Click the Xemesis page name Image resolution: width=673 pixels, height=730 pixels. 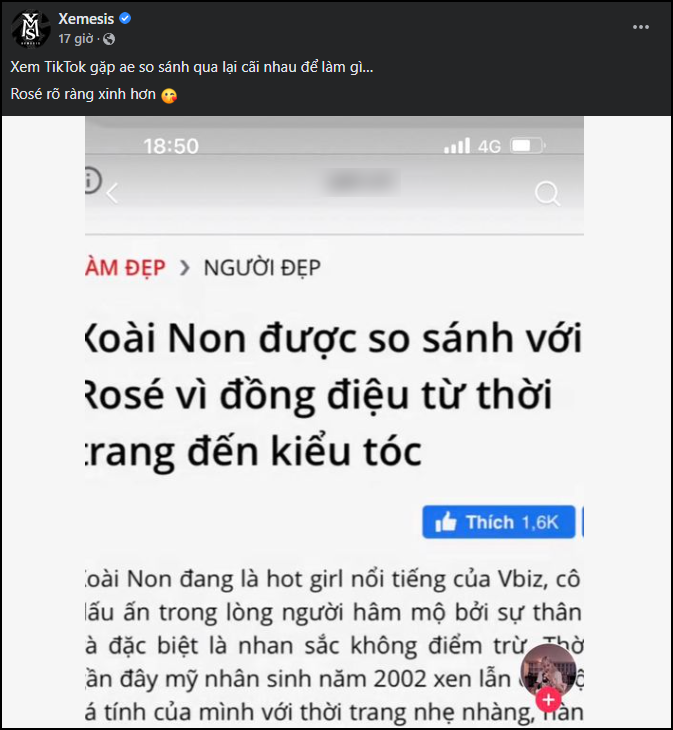[86, 19]
